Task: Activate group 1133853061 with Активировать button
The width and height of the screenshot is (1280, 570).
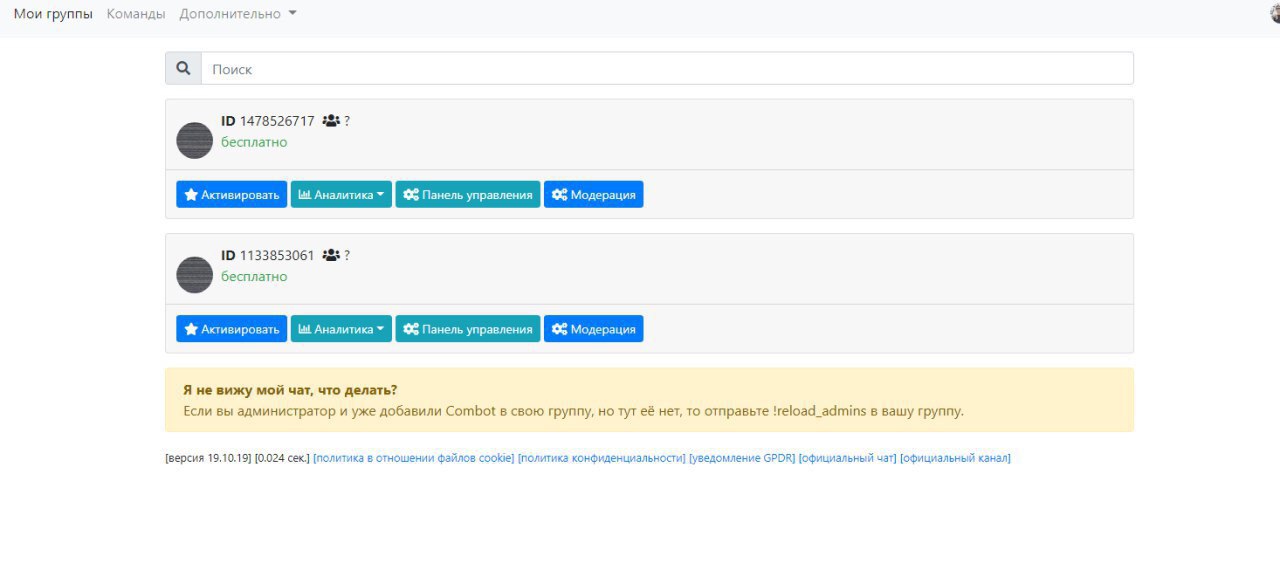Action: click(232, 329)
